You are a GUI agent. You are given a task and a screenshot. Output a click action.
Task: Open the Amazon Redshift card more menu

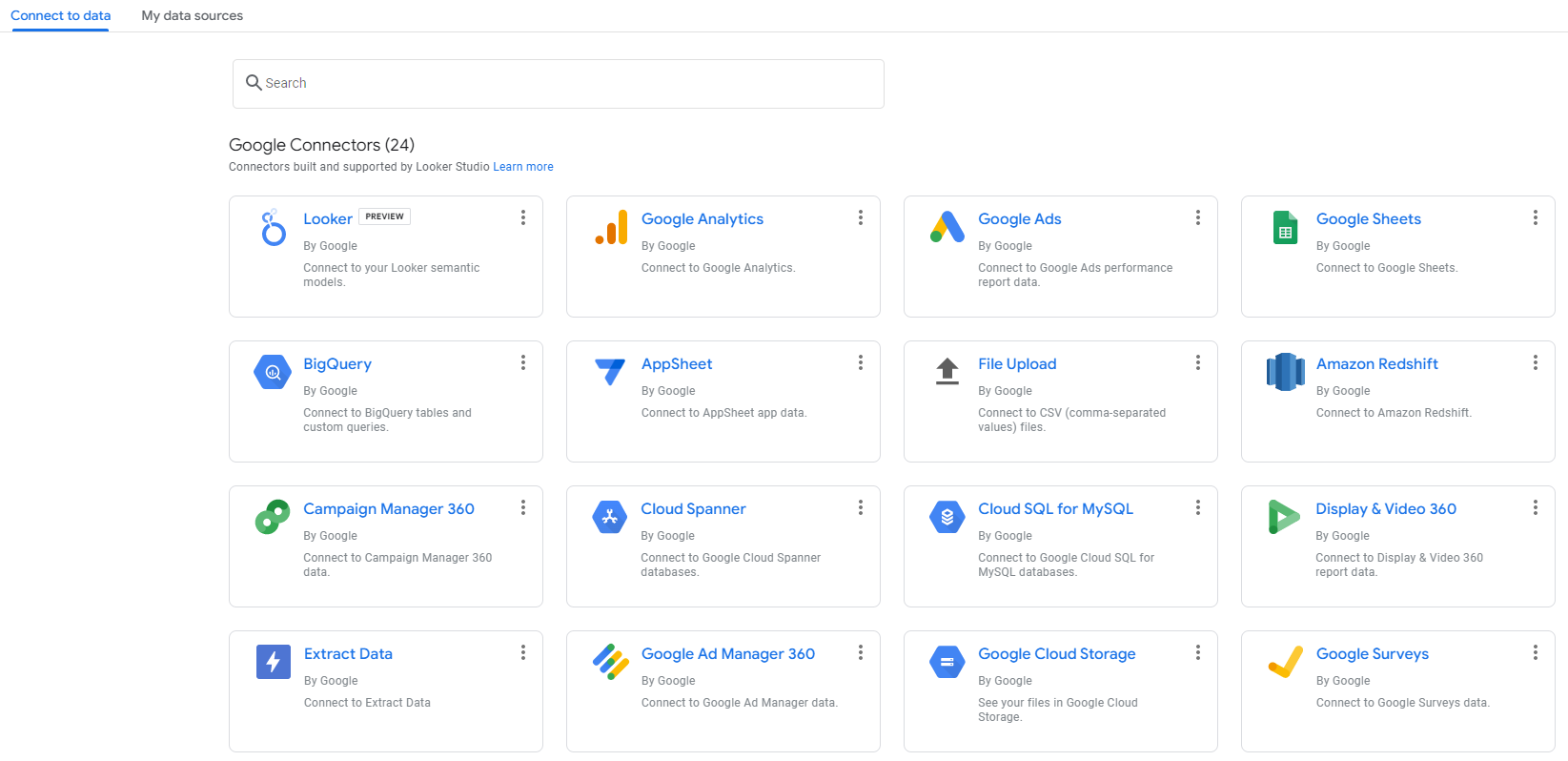coord(1536,362)
